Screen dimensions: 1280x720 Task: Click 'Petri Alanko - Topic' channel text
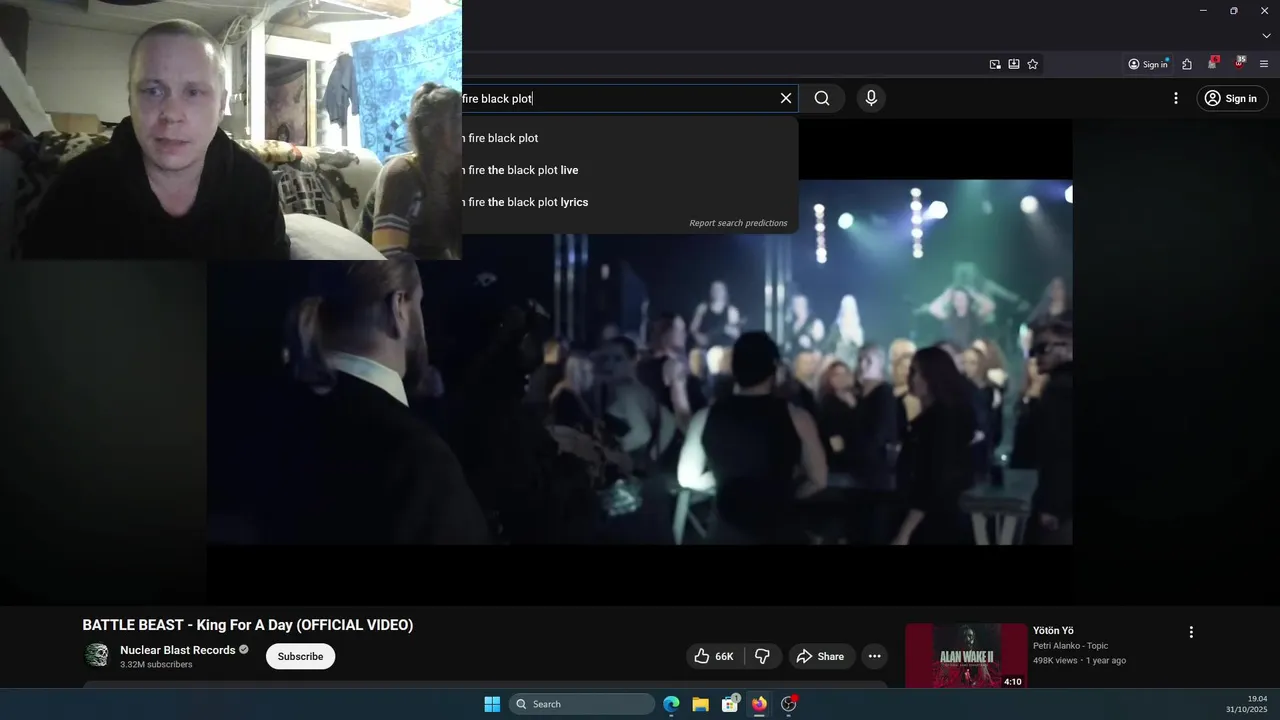point(1070,646)
